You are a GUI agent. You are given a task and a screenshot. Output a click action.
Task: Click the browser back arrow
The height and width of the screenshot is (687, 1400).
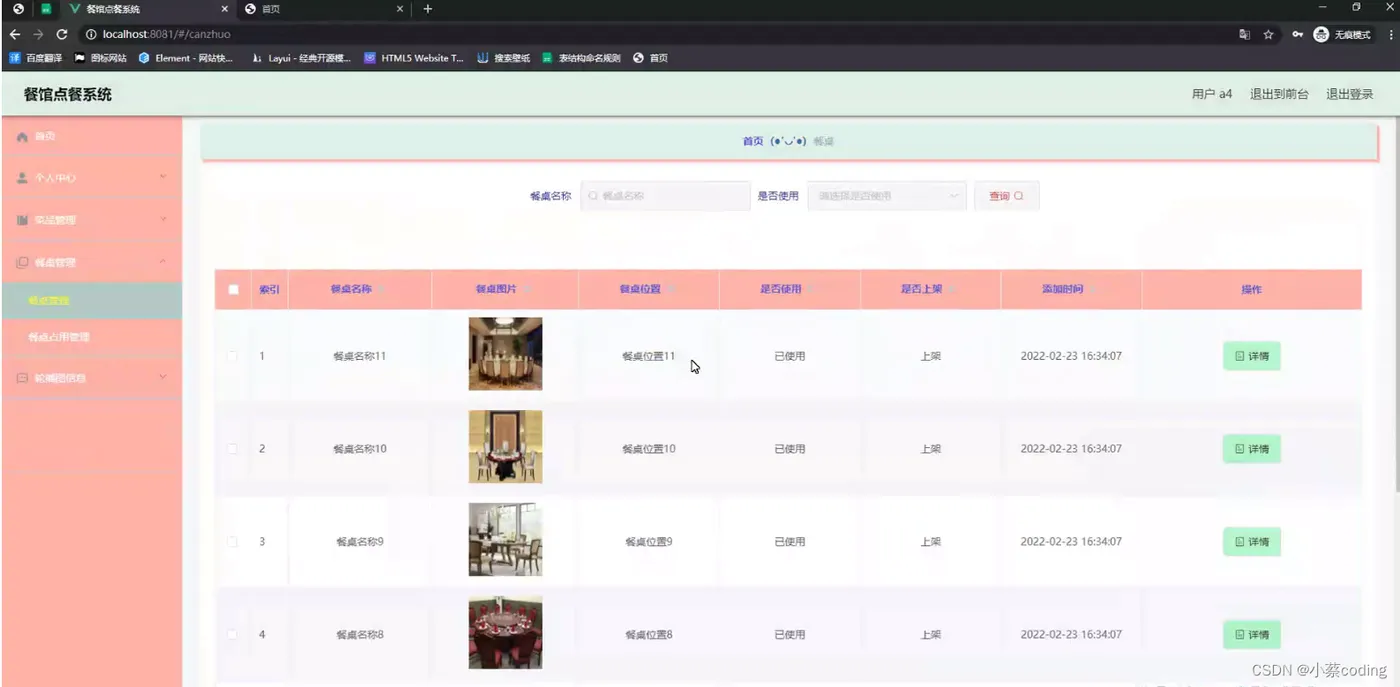point(14,34)
